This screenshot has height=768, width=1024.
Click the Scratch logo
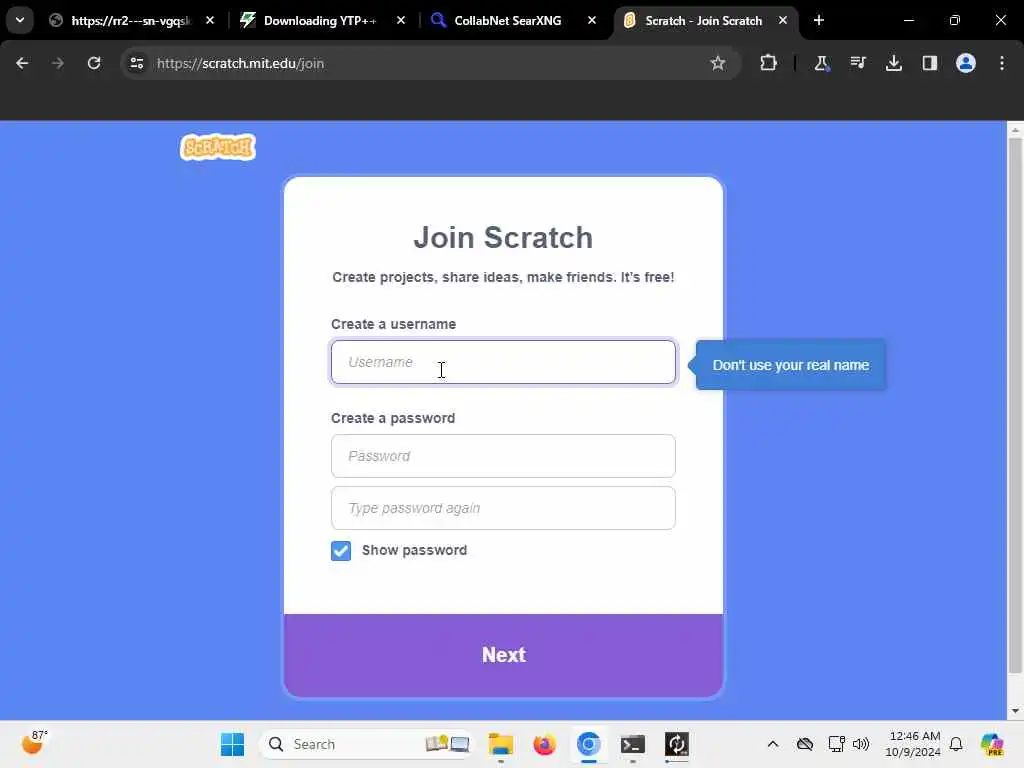pyautogui.click(x=217, y=147)
